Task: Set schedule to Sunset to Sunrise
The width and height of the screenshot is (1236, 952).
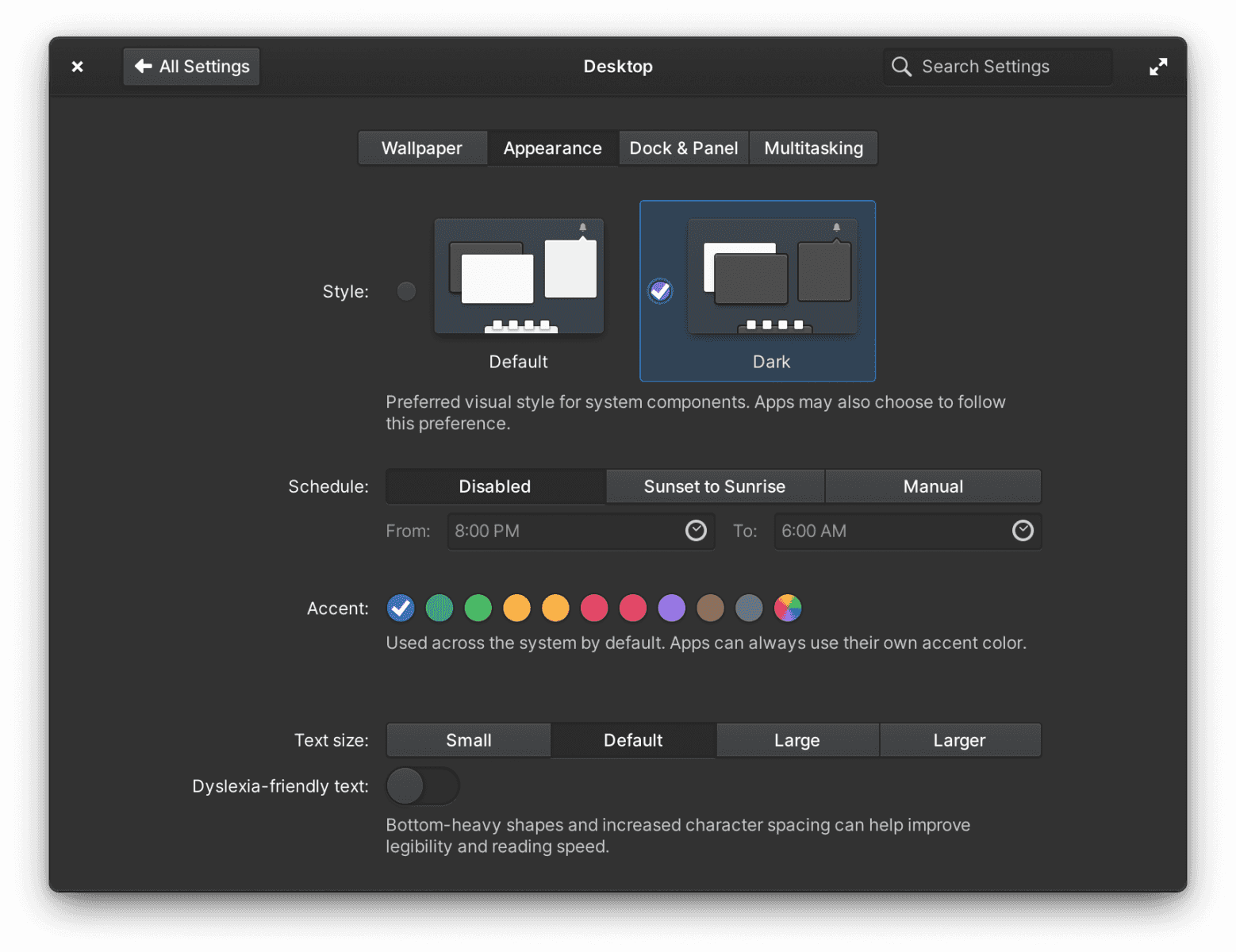Action: pyautogui.click(x=714, y=486)
